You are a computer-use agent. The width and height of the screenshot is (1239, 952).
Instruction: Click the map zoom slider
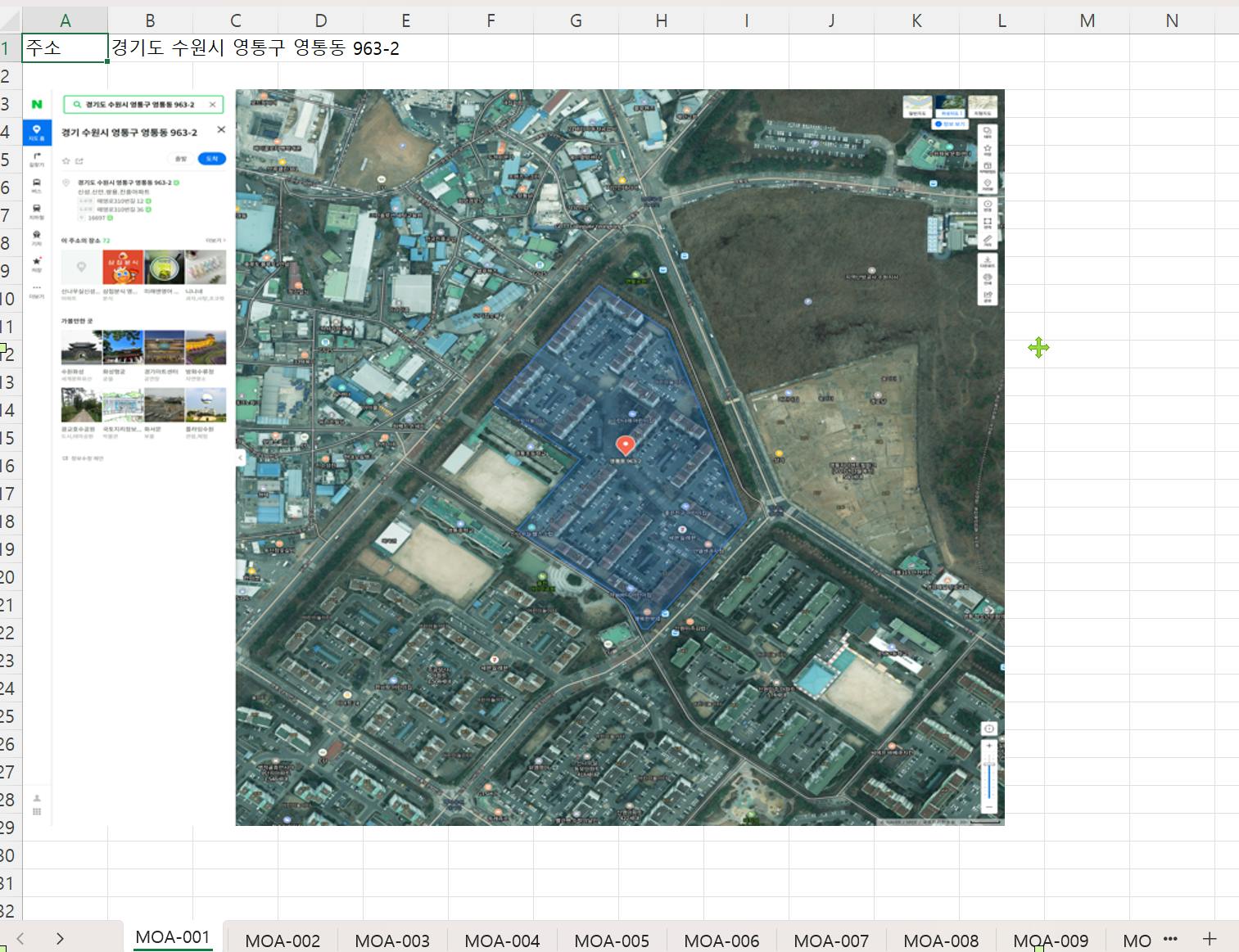tap(989, 778)
